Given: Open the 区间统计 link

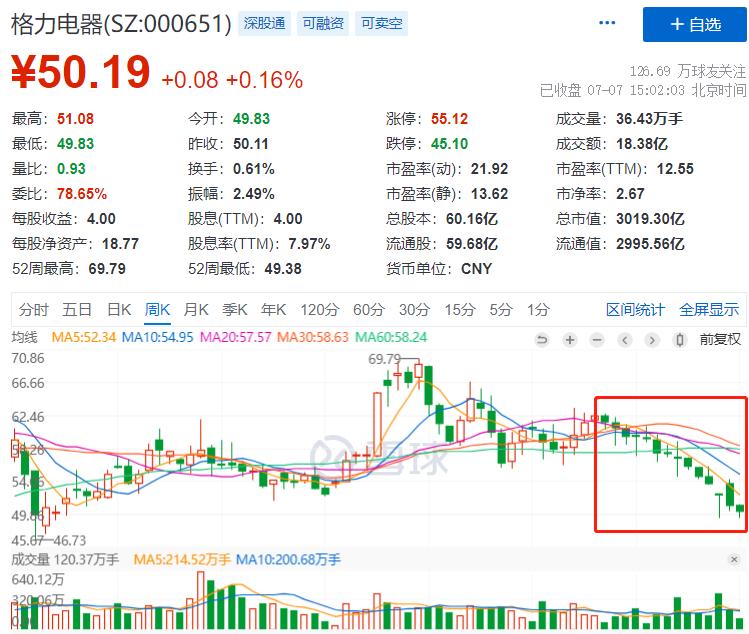Looking at the screenshot, I should [635, 310].
